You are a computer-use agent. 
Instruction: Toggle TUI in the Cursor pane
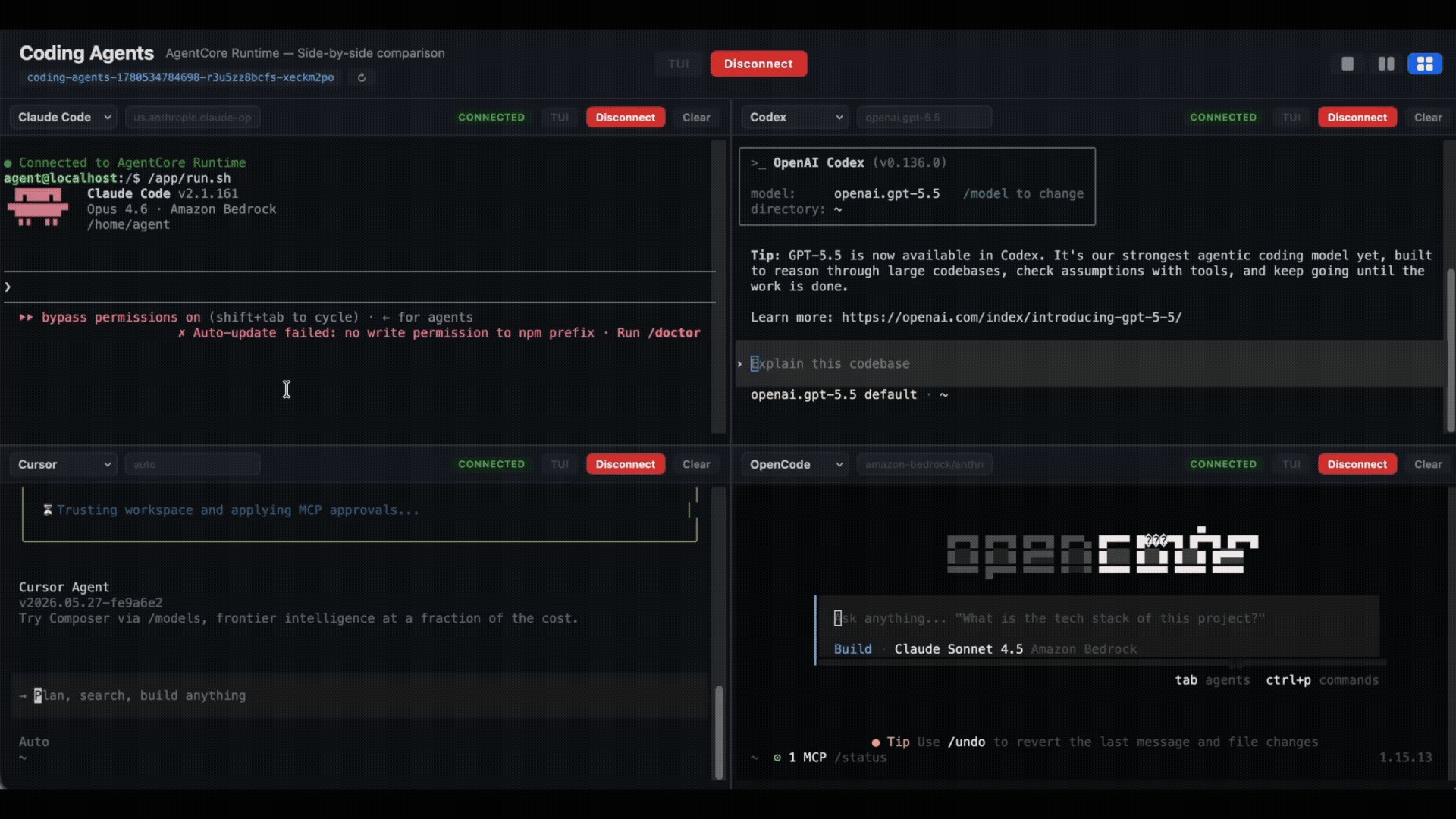point(560,464)
